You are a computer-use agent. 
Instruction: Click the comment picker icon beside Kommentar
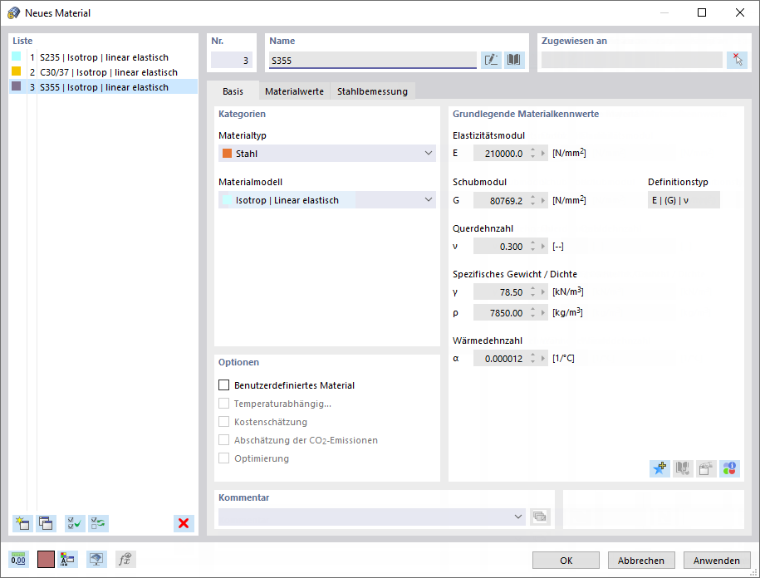pos(539,516)
